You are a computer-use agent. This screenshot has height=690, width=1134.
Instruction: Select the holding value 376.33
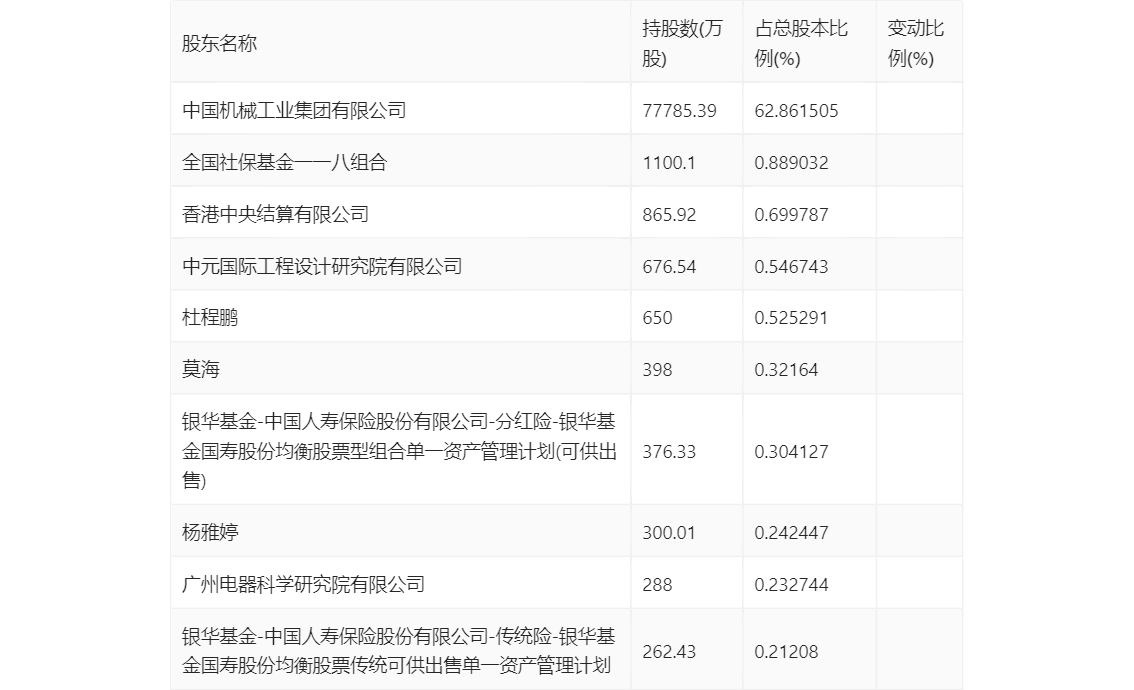click(669, 452)
